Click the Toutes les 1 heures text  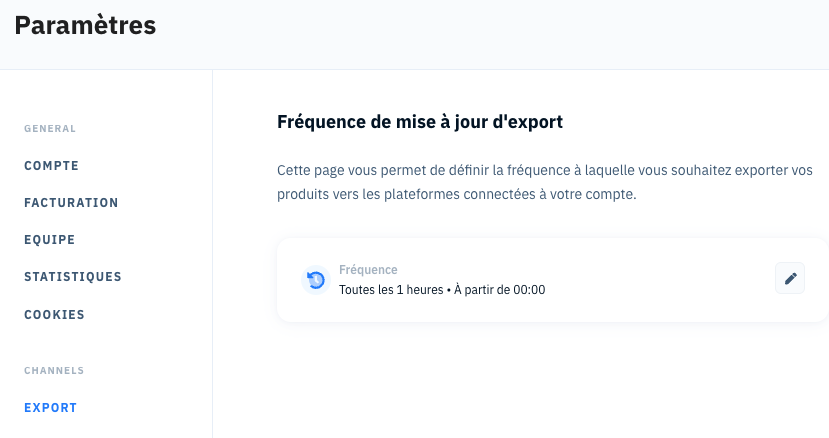tap(391, 290)
